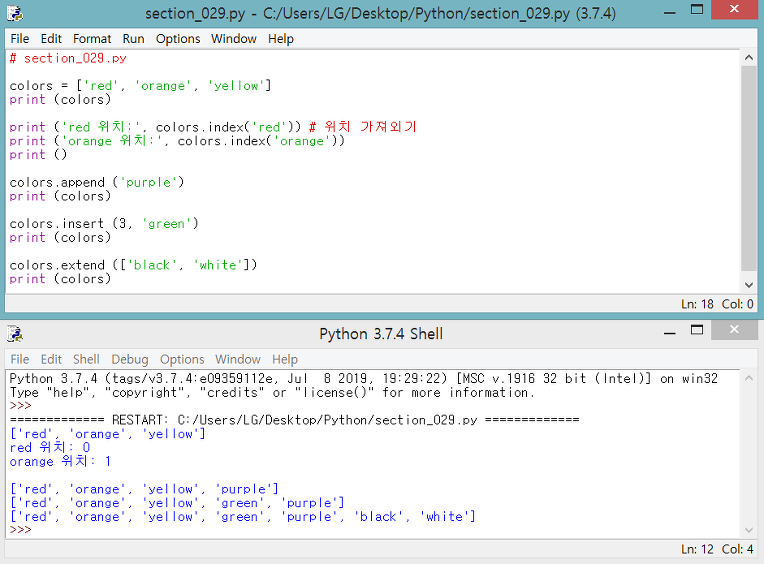Maximize the section_029.py editor window
764x564 pixels.
tap(697, 10)
